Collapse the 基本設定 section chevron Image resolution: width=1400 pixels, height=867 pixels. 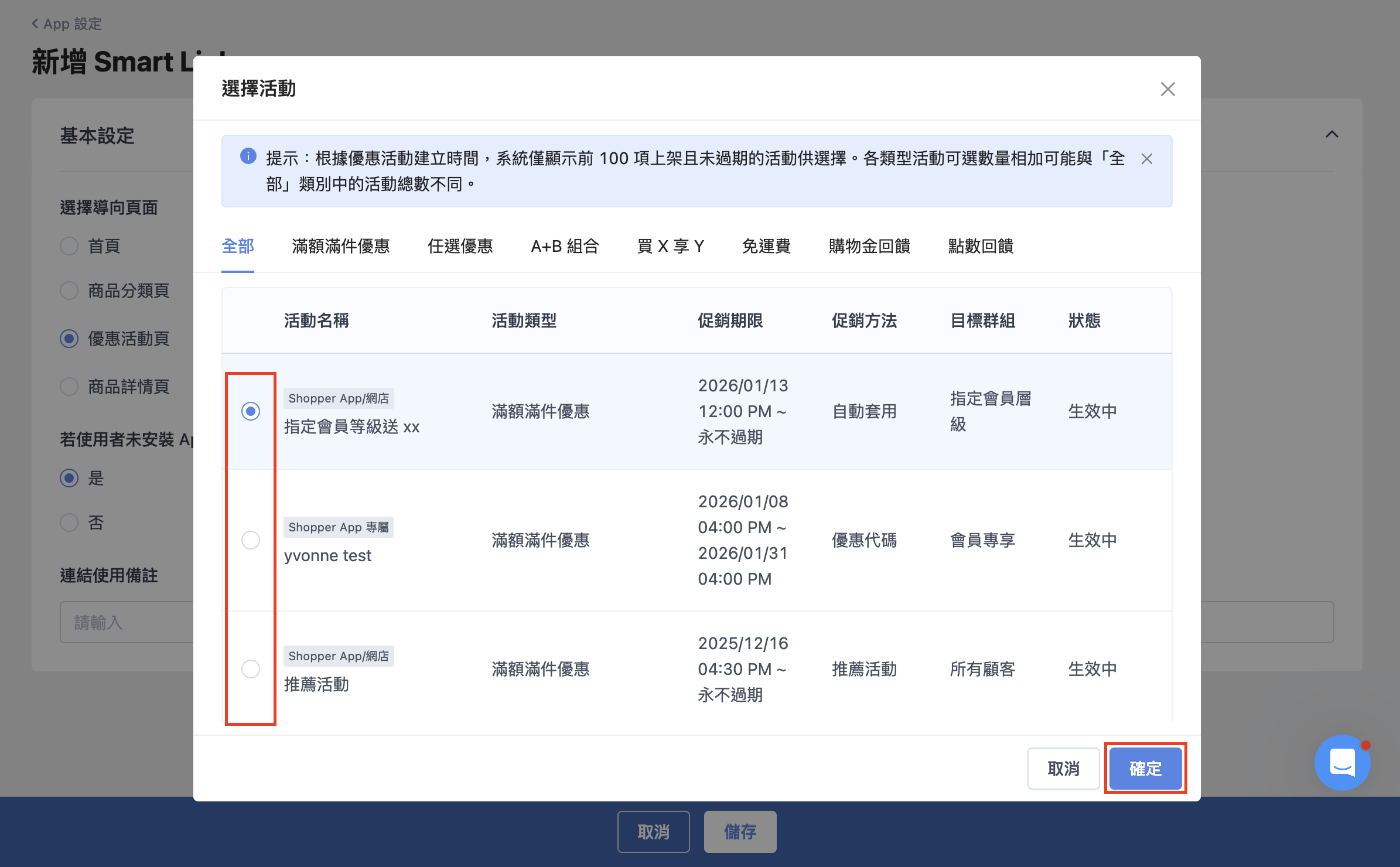(1331, 134)
